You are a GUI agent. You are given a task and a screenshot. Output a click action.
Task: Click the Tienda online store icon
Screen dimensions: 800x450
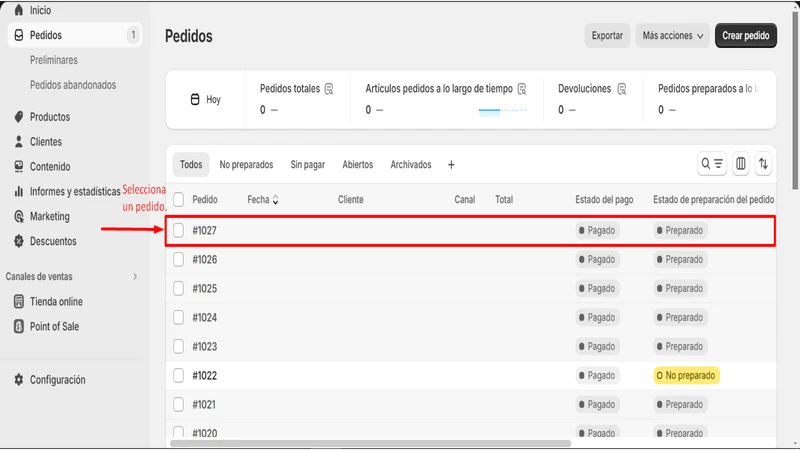tap(19, 302)
